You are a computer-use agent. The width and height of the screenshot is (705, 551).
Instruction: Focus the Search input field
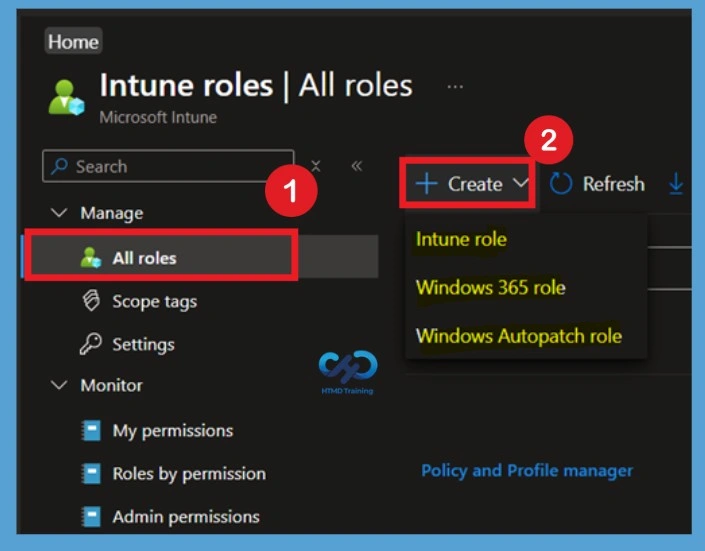pyautogui.click(x=168, y=166)
